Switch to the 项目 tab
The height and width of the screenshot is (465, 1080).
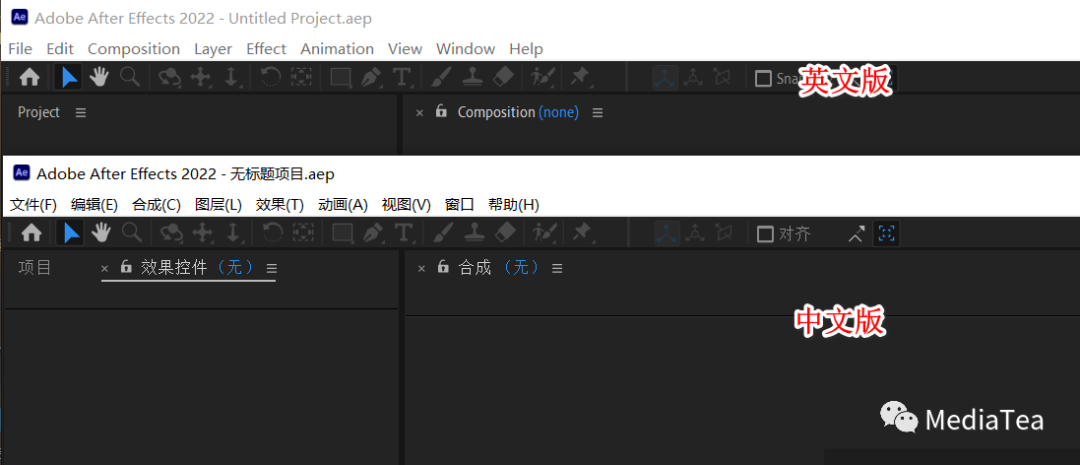tap(35, 267)
